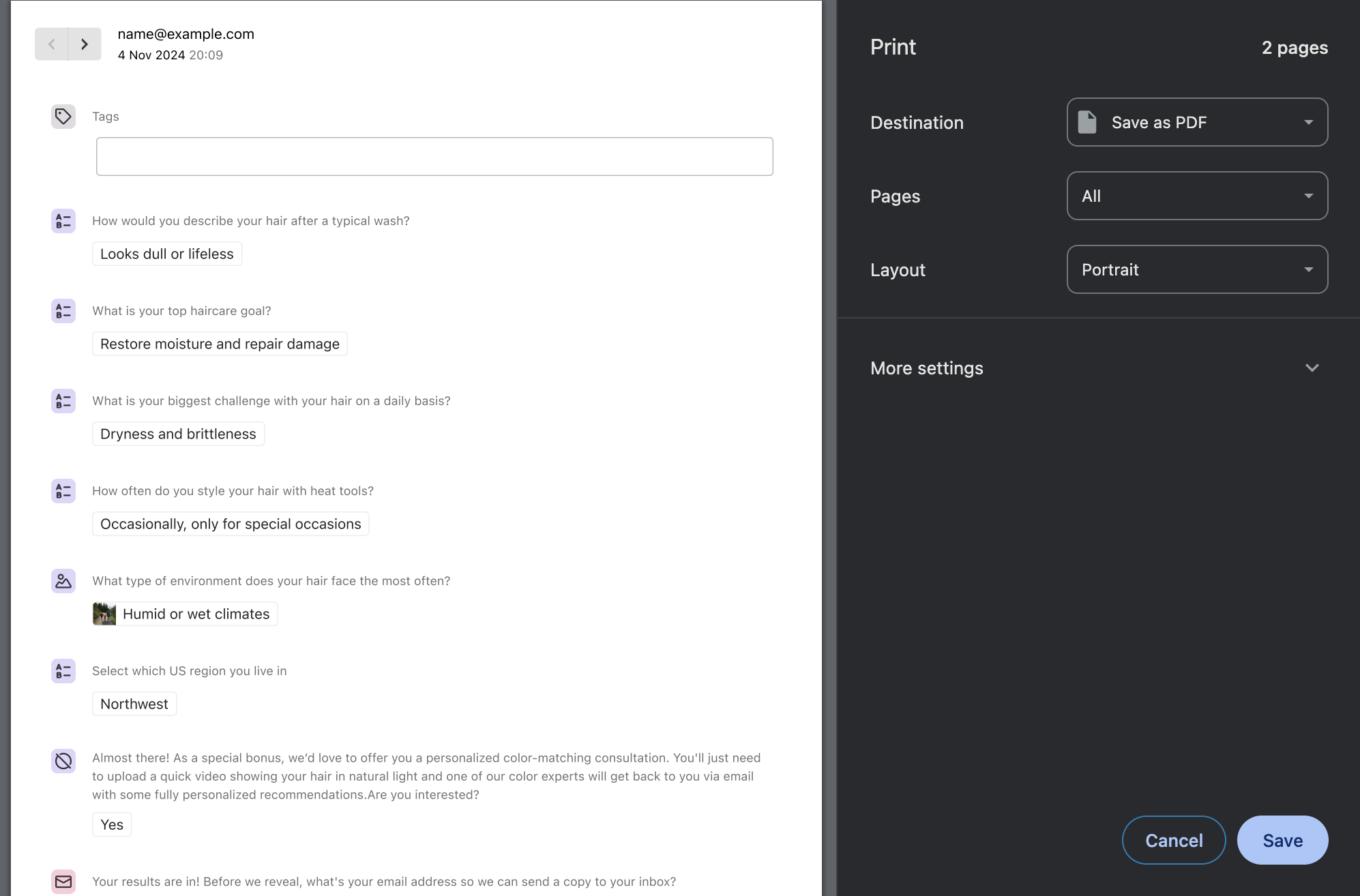Click the Tags label icon
This screenshot has width=1360, height=896.
tap(63, 117)
